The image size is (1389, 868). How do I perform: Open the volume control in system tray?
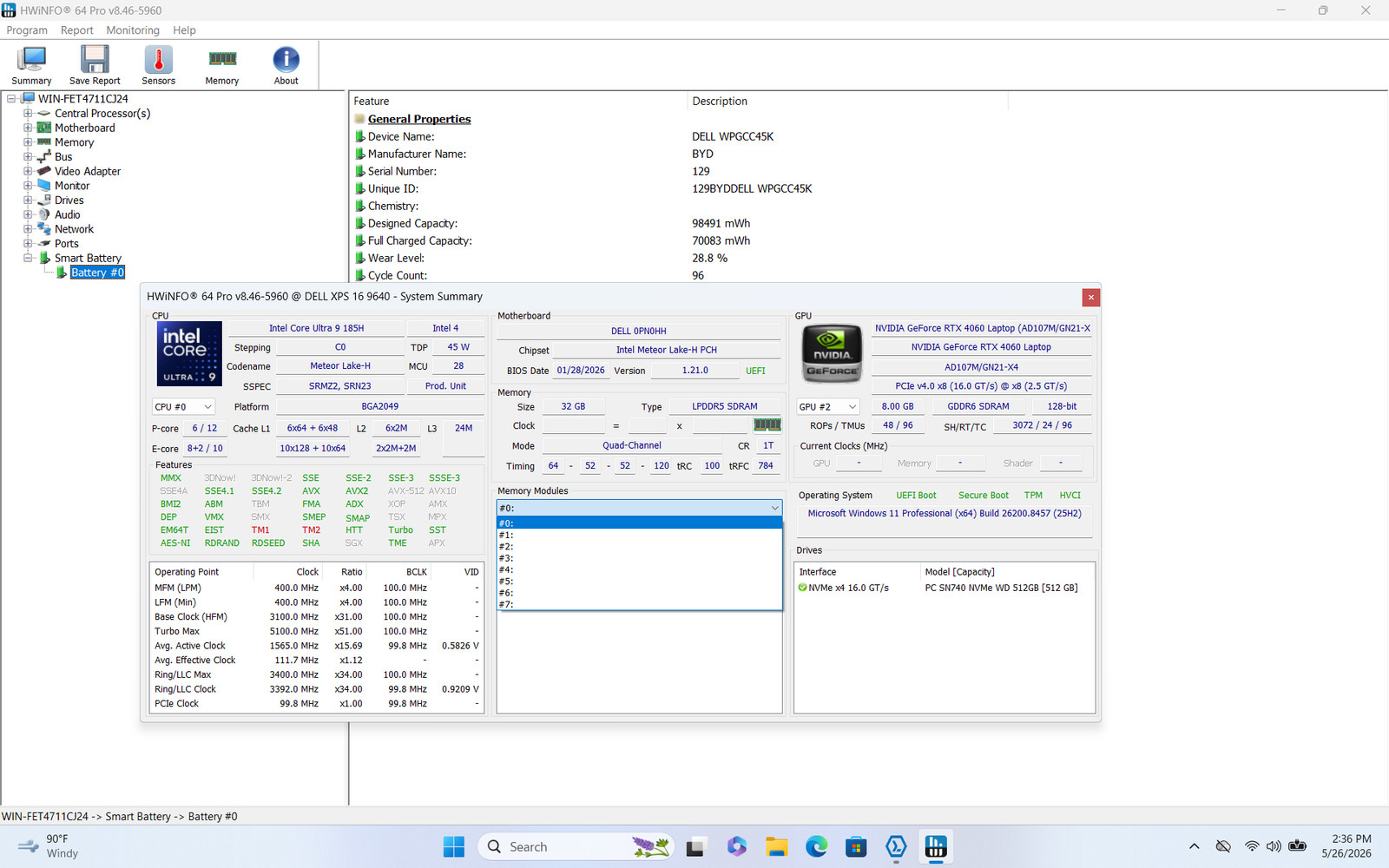pos(1274,846)
